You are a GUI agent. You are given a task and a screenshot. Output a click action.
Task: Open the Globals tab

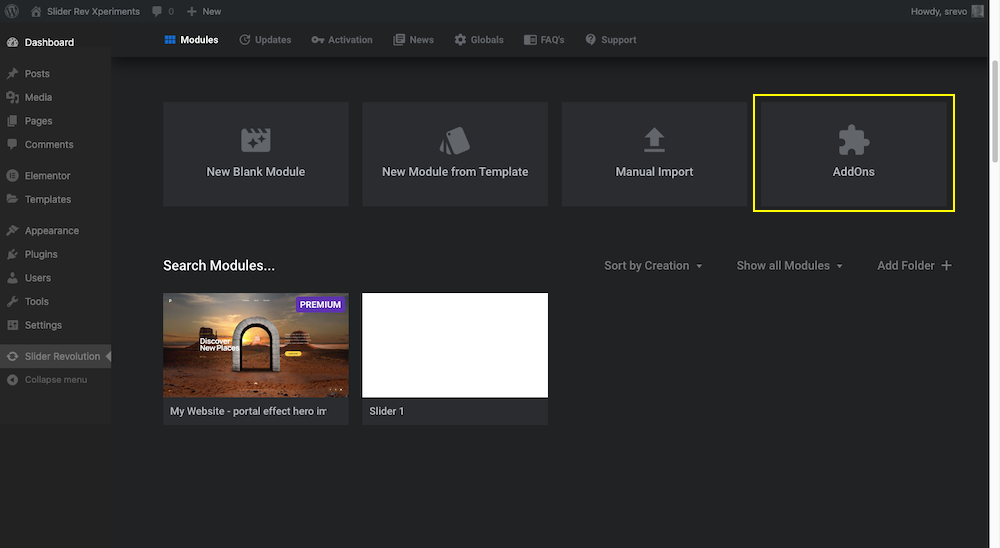[x=479, y=40]
